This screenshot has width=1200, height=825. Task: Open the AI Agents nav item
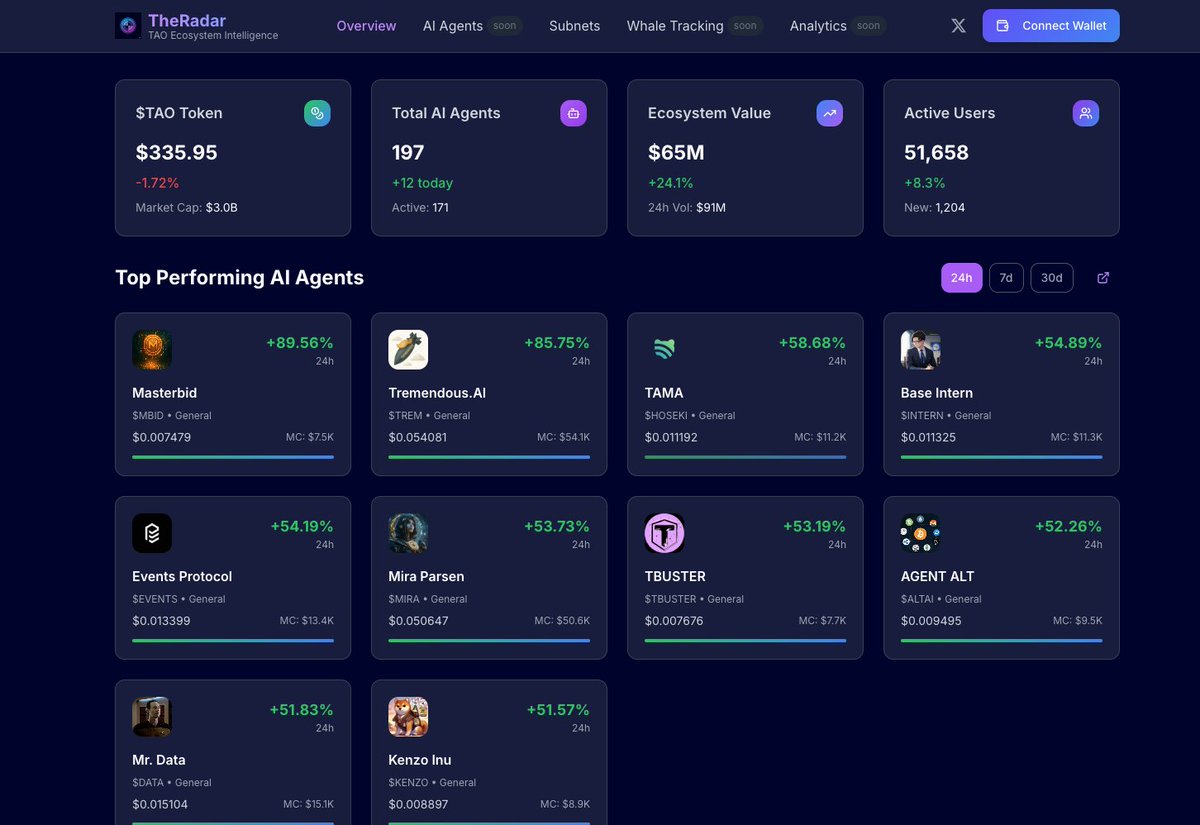[453, 26]
